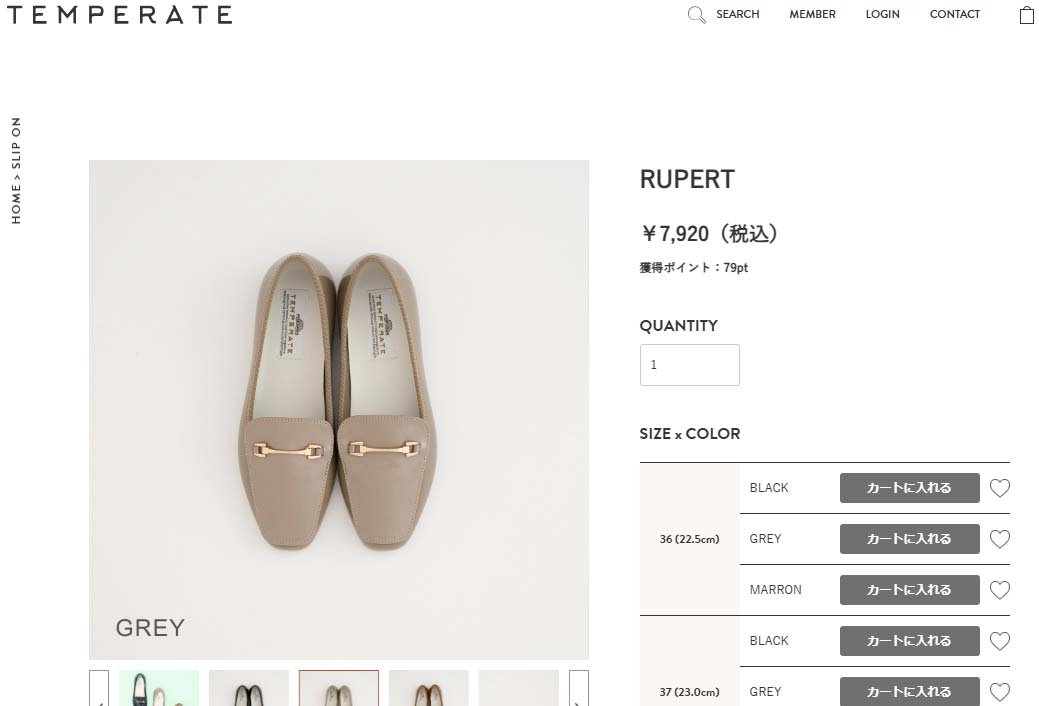Select the brown marron loafers thumbnail
This screenshot has height=706, width=1039.
[429, 689]
